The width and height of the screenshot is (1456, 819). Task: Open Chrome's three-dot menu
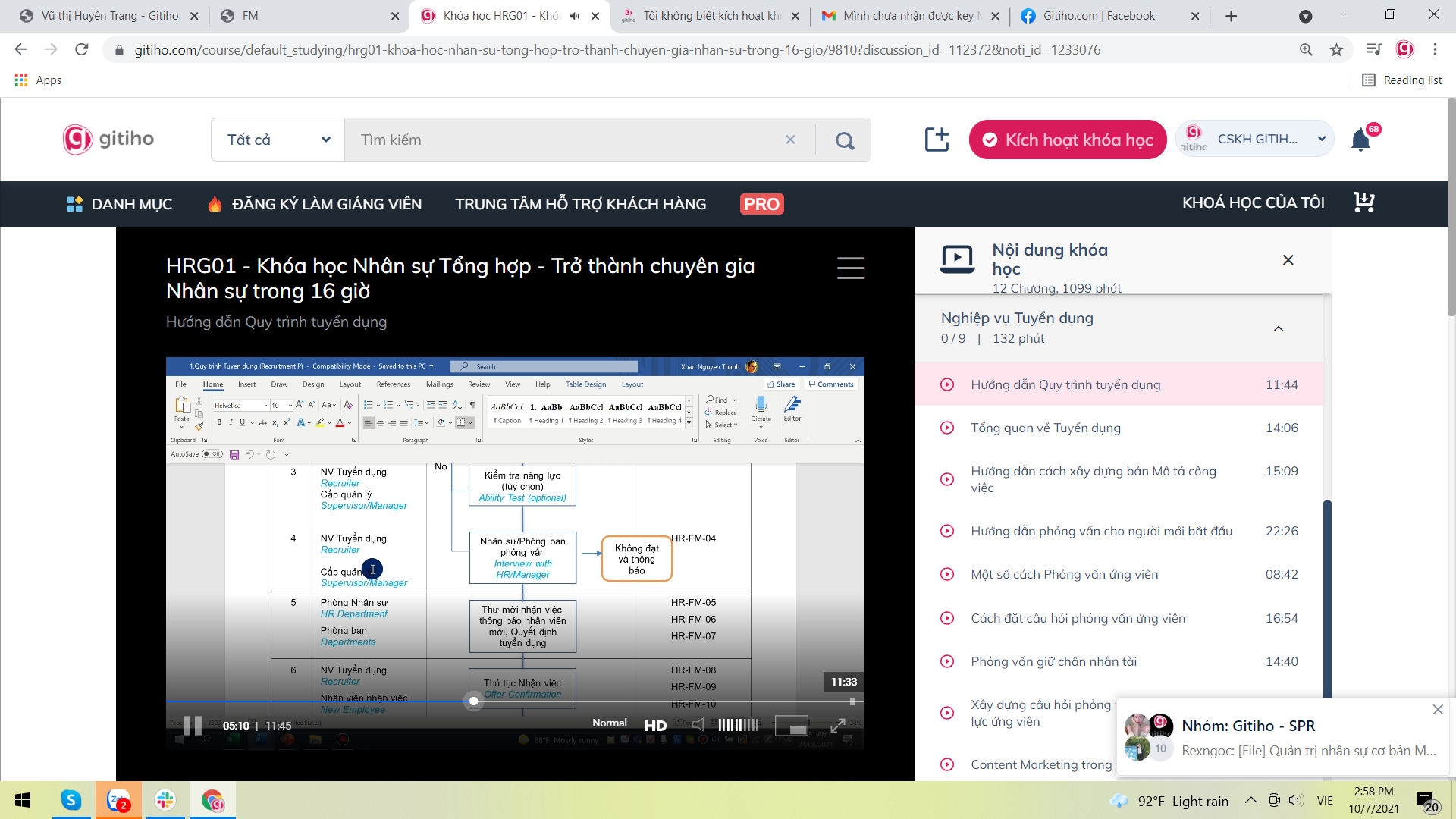(1435, 49)
